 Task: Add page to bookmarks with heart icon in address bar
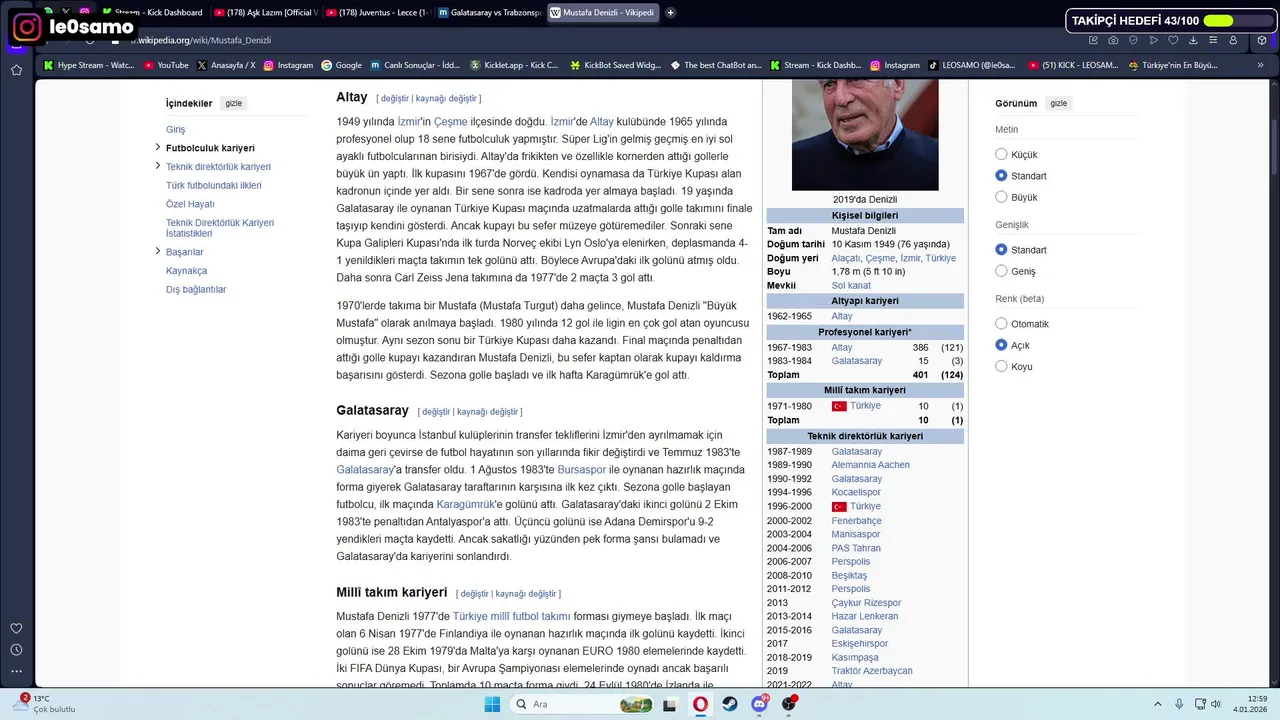(1173, 40)
